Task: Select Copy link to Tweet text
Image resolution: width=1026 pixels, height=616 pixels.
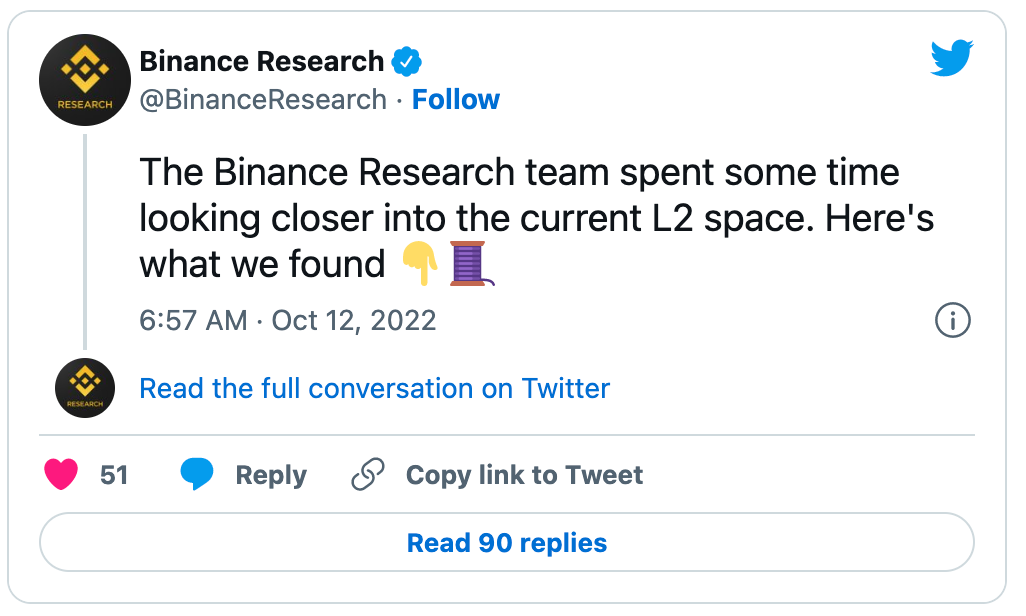Action: 524,475
